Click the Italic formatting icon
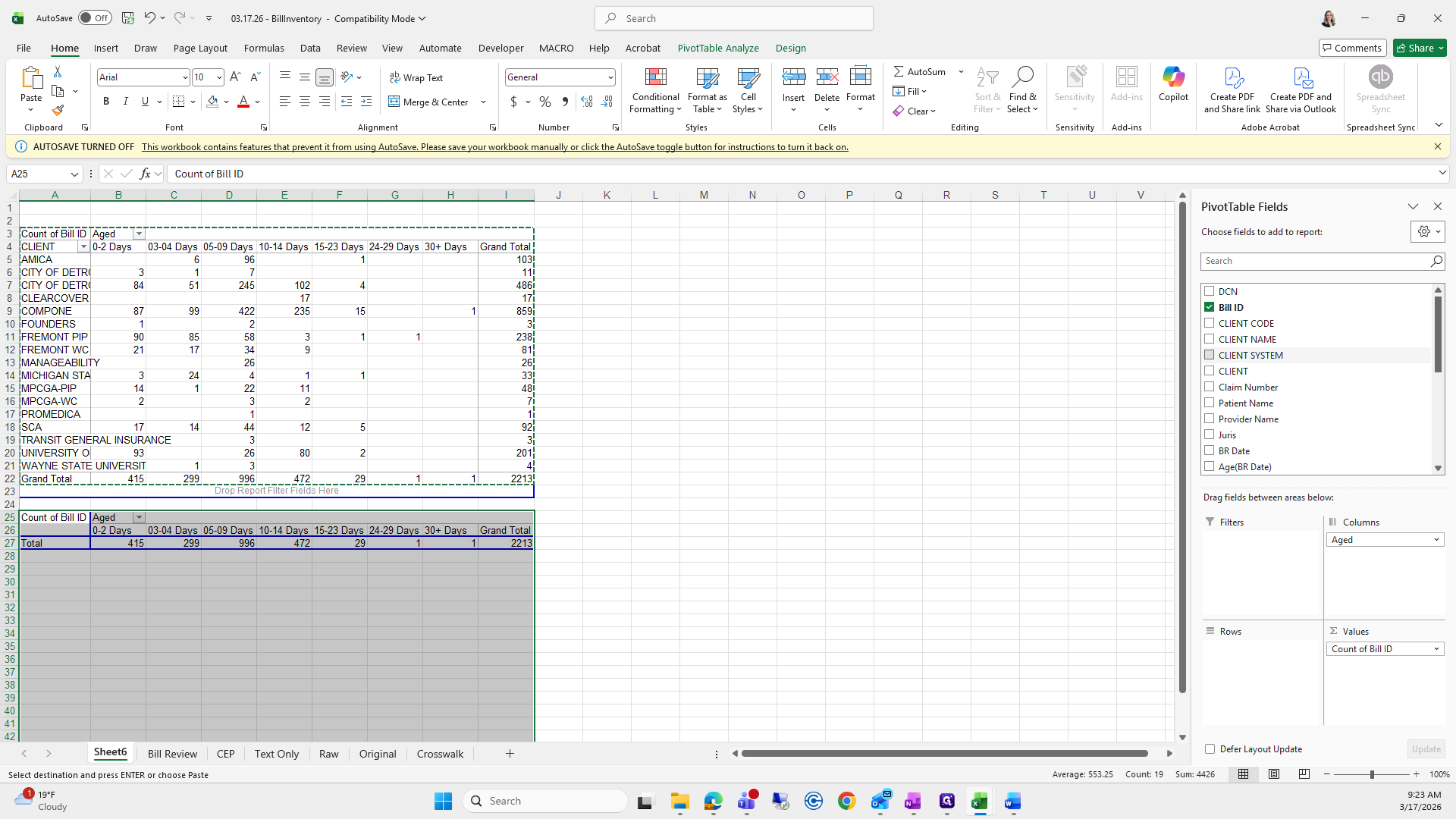The width and height of the screenshot is (1456, 819). click(x=126, y=102)
